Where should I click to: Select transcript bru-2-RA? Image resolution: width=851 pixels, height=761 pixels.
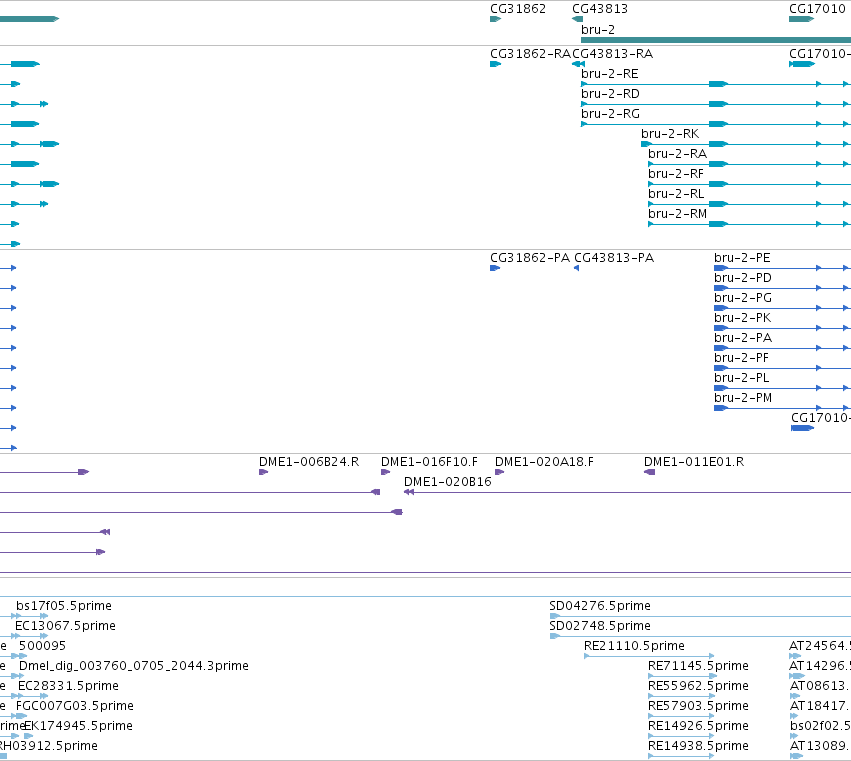[677, 154]
